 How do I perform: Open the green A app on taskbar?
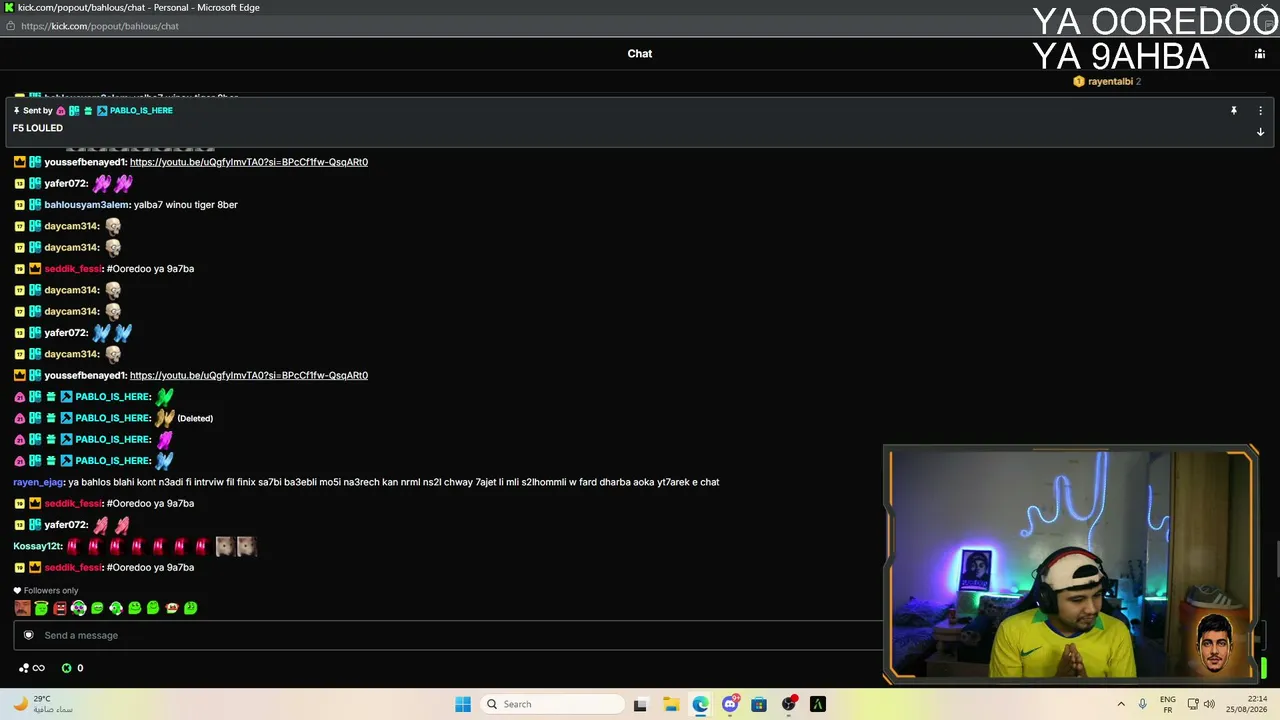tap(818, 704)
